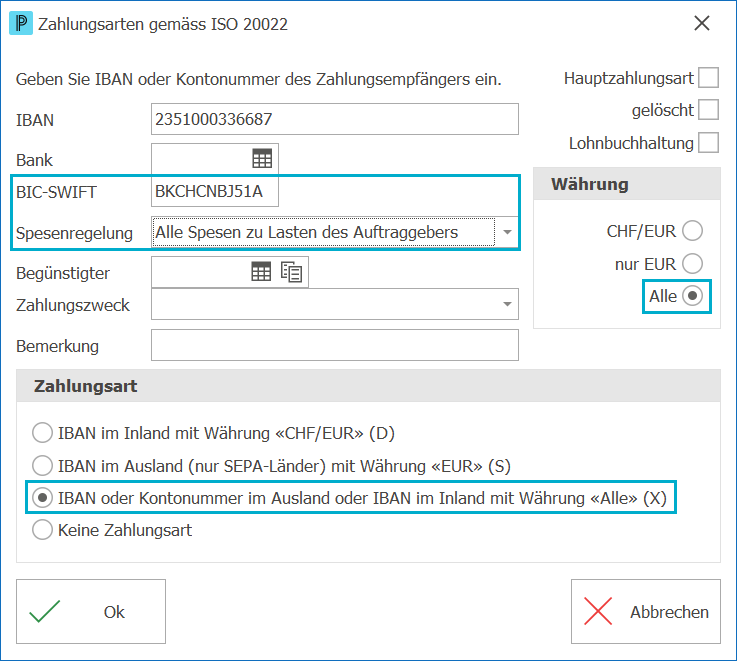Enable the Hauptzahlungsart checkbox

[x=708, y=78]
